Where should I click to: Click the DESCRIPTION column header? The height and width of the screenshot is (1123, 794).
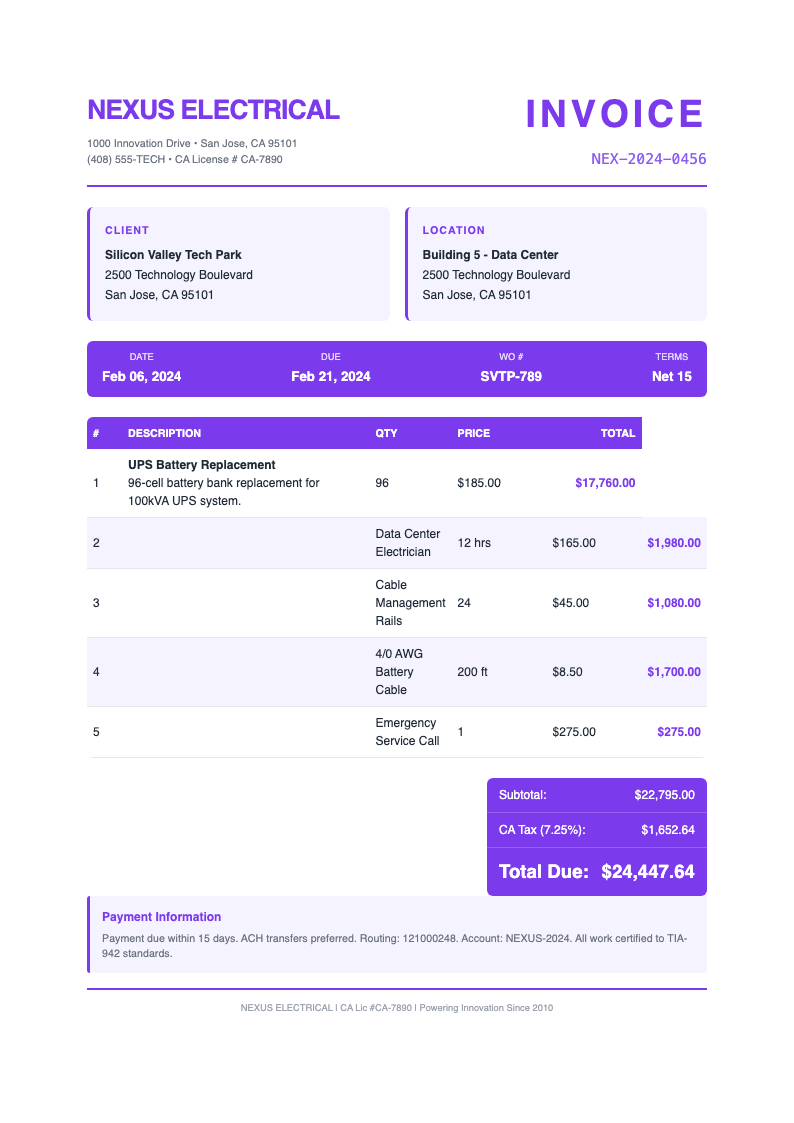[164, 433]
